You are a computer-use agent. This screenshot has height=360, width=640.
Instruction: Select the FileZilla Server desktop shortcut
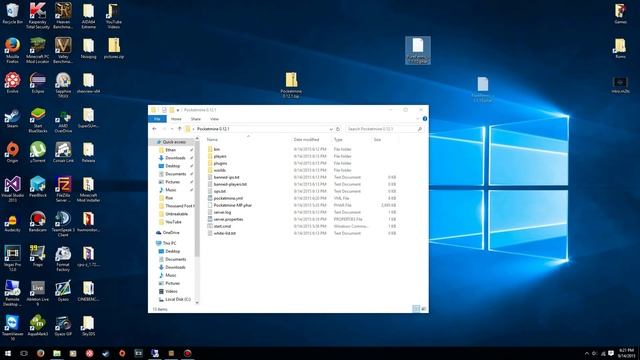(63, 189)
